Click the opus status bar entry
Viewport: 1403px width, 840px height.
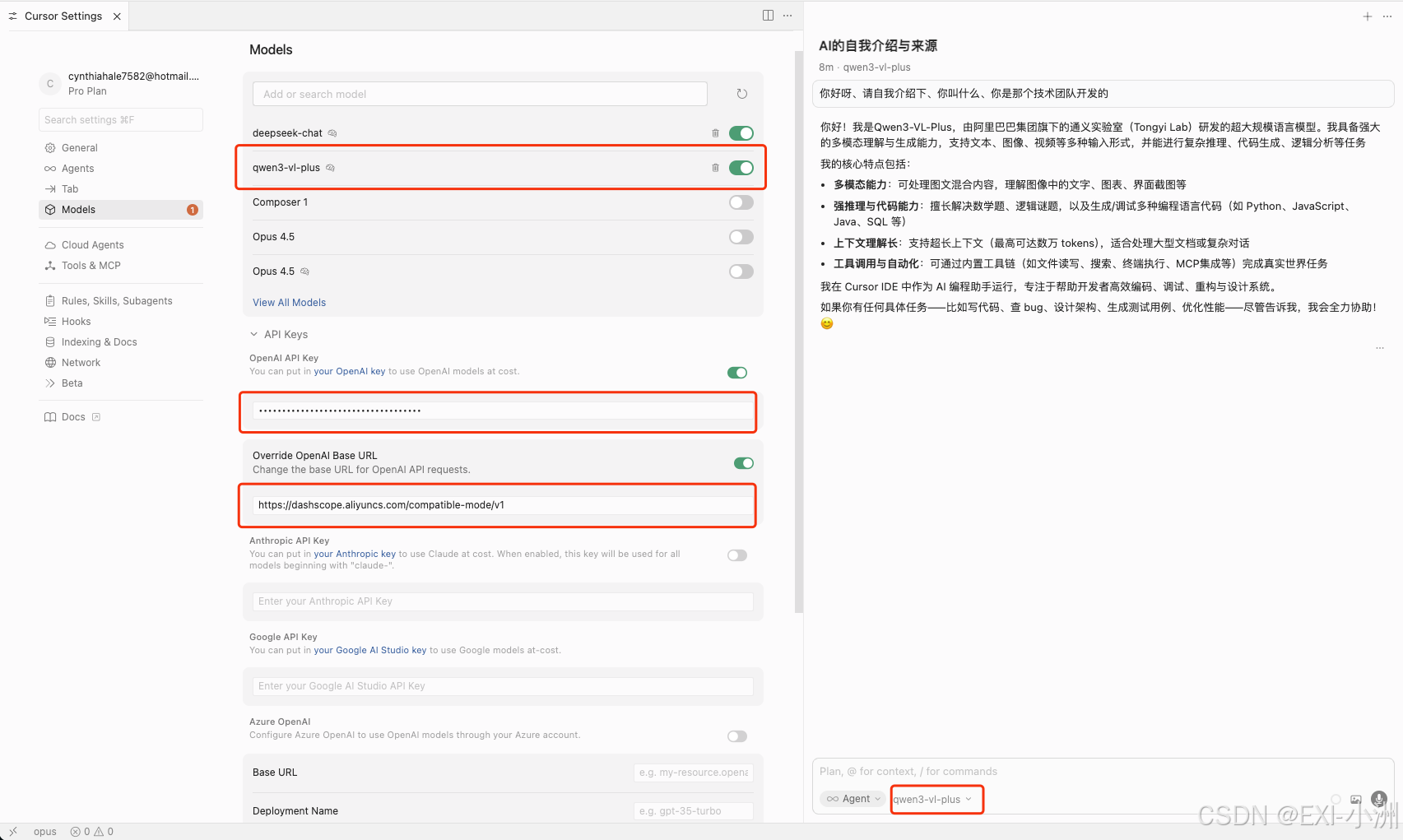[x=45, y=832]
